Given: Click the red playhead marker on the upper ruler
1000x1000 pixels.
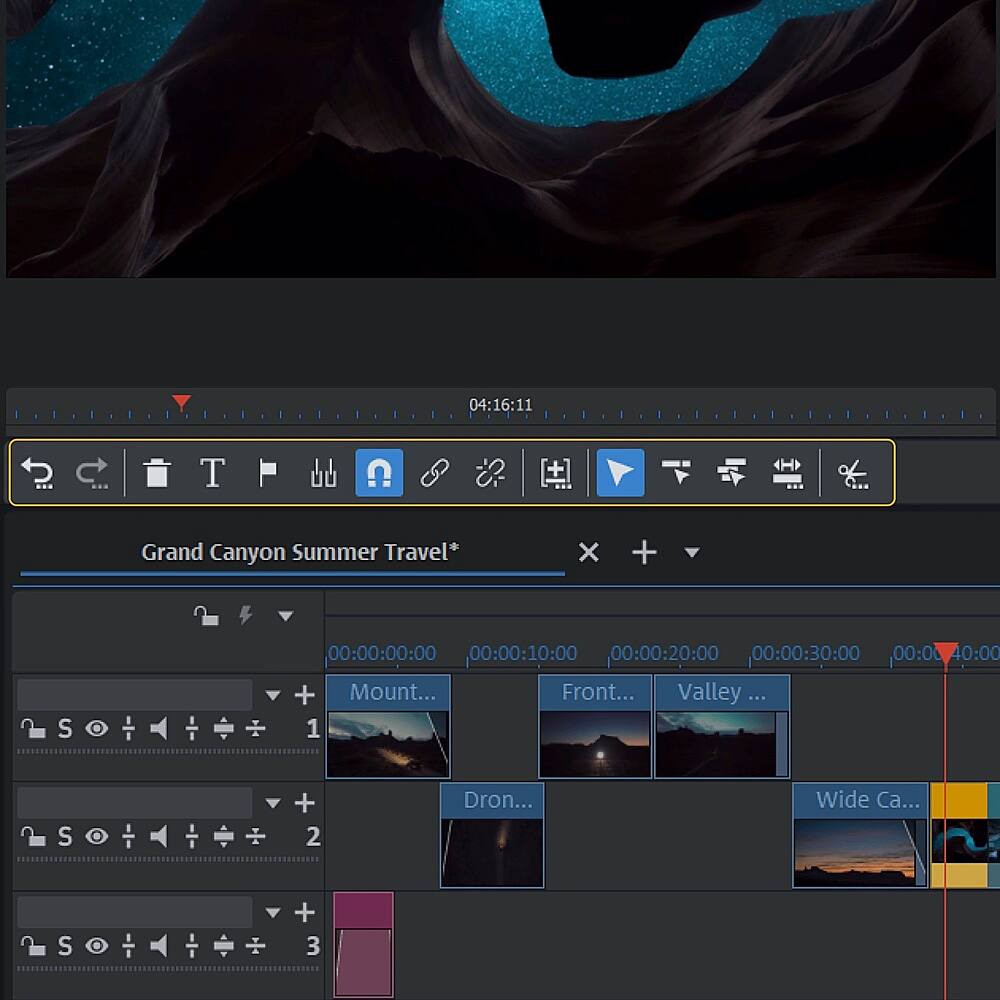Looking at the screenshot, I should click(181, 403).
